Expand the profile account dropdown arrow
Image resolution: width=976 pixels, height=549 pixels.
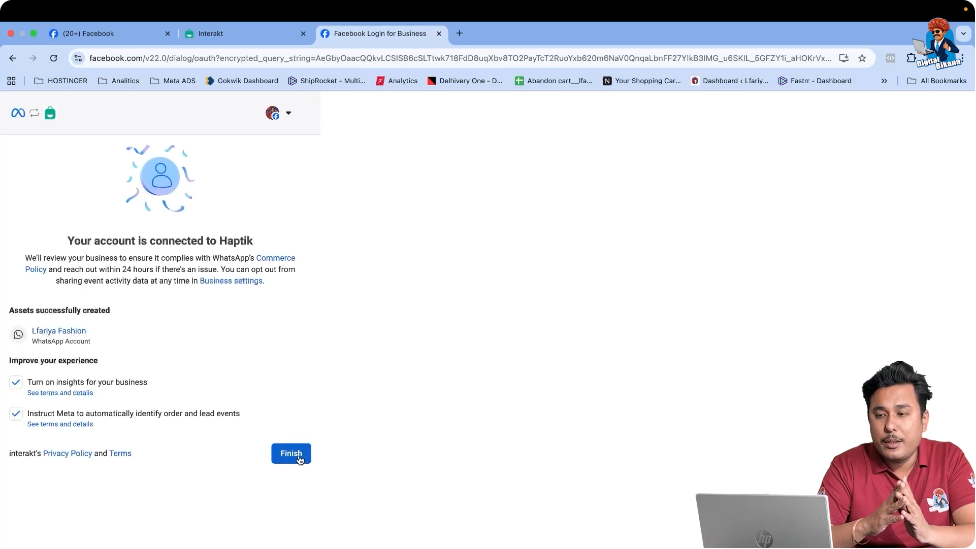click(x=288, y=113)
